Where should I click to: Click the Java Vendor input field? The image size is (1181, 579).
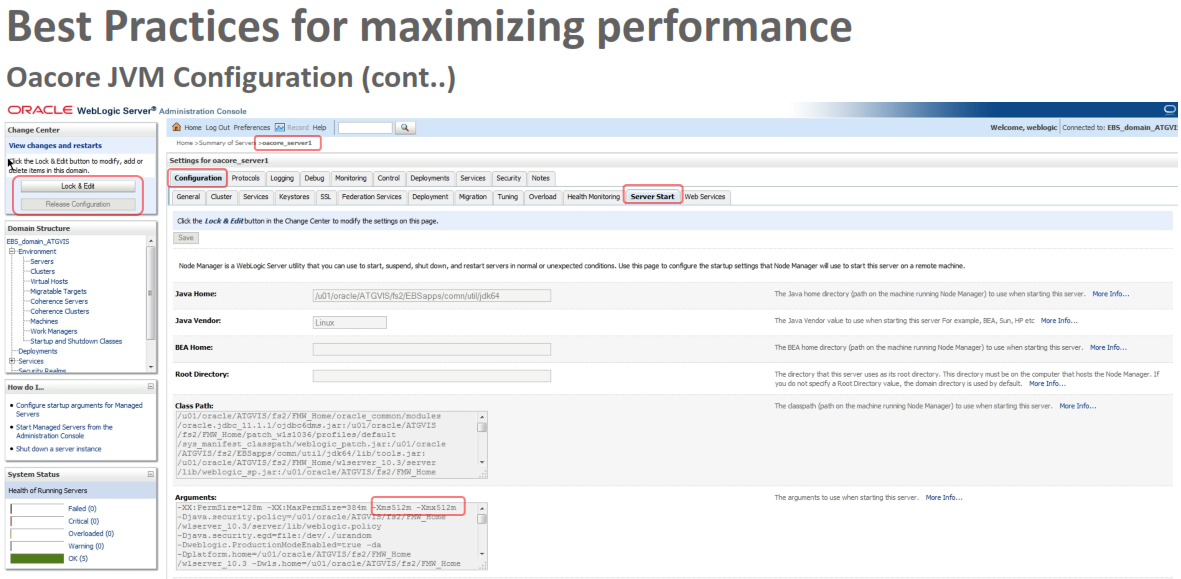349,322
